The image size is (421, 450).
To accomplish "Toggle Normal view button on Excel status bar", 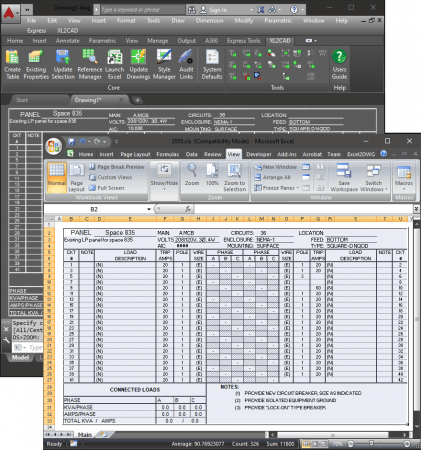I will click(306, 444).
